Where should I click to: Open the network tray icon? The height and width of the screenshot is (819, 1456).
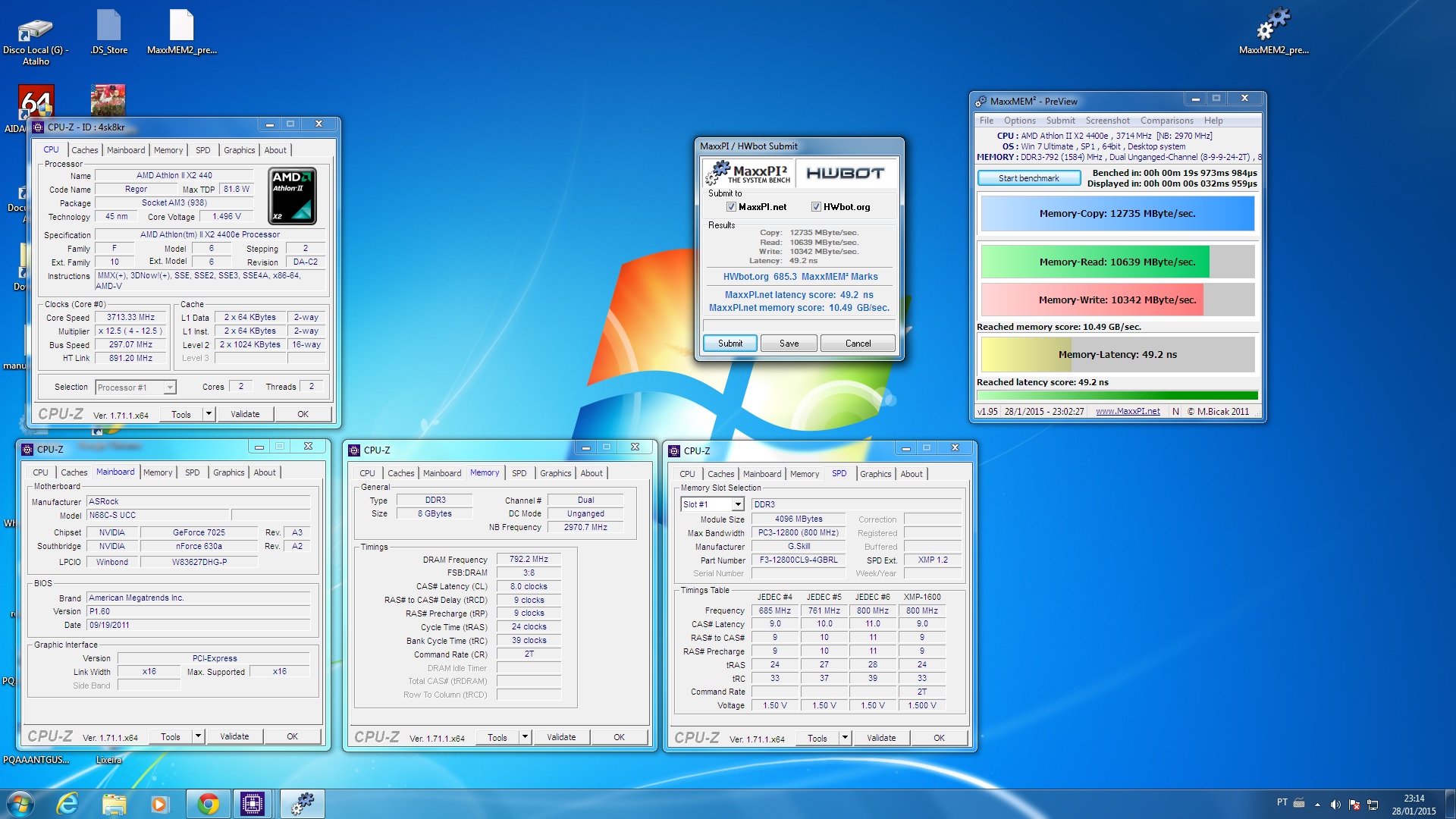coord(1373,805)
